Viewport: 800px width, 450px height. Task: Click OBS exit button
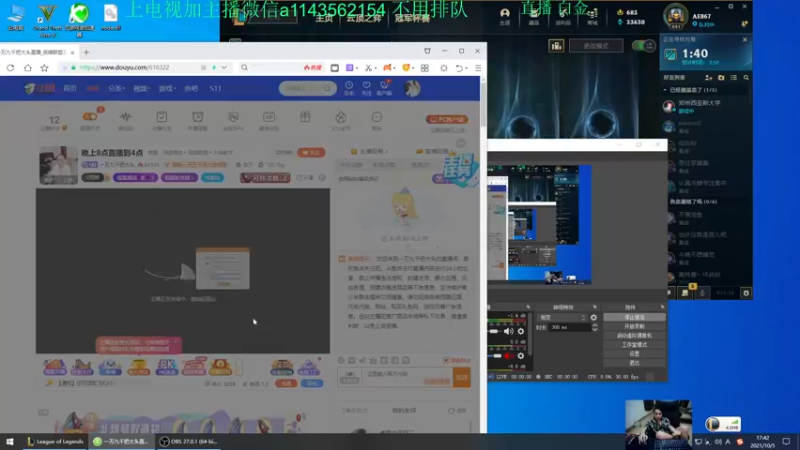click(634, 363)
